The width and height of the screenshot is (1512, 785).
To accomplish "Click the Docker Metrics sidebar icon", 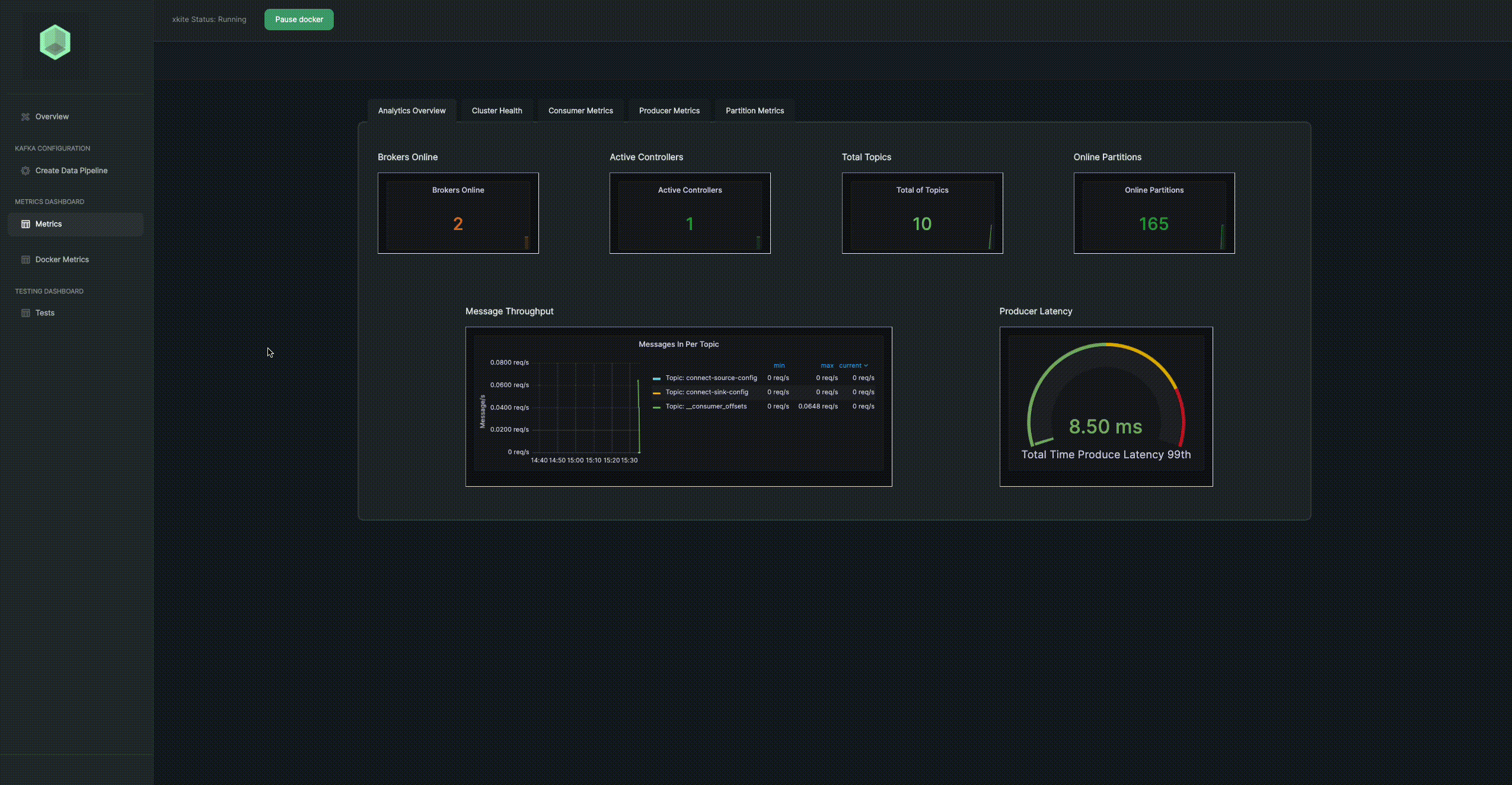I will click(x=25, y=260).
